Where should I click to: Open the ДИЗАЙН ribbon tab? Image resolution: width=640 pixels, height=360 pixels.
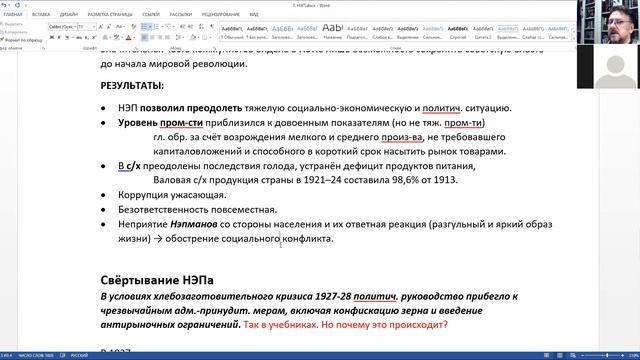[69, 14]
